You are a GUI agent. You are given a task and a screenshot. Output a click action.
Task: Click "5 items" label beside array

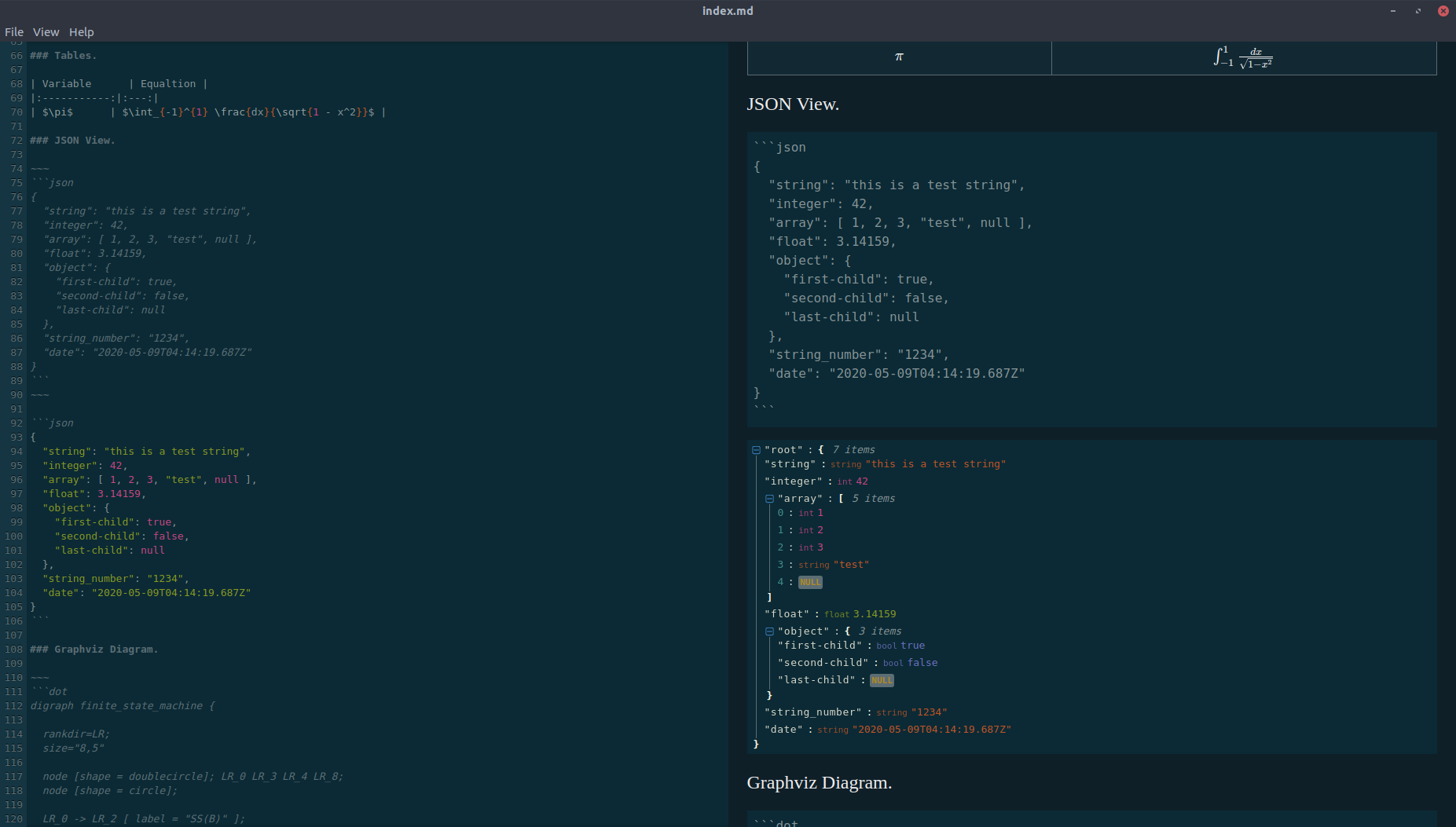[874, 499]
